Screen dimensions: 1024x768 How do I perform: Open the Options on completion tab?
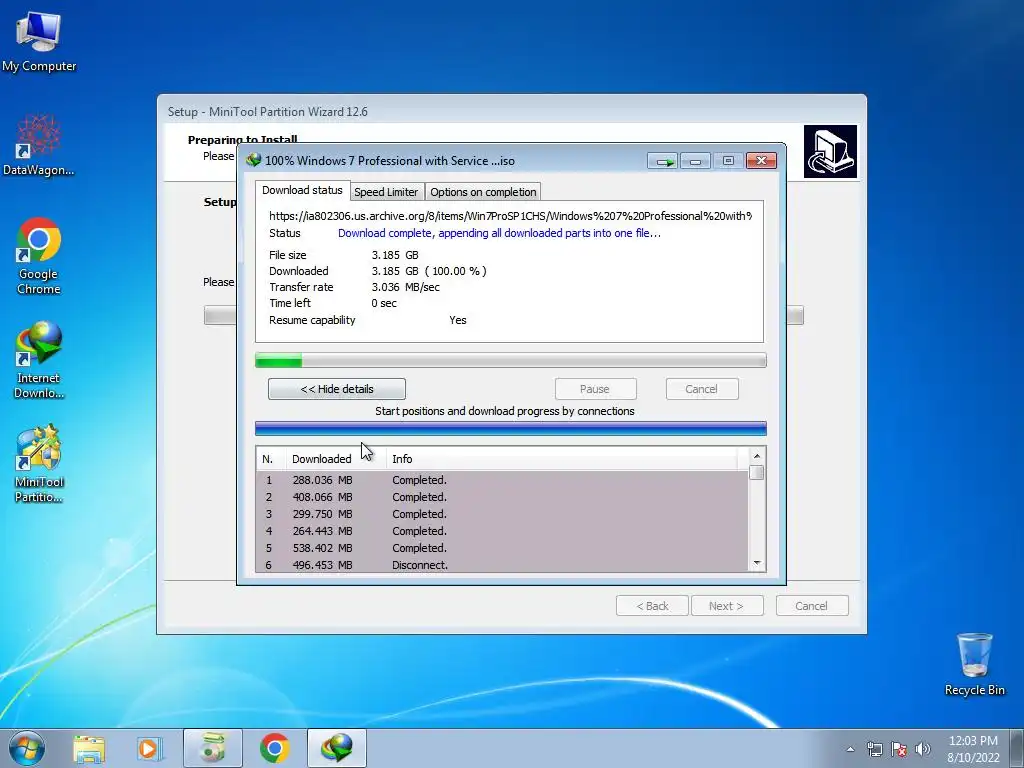(483, 192)
